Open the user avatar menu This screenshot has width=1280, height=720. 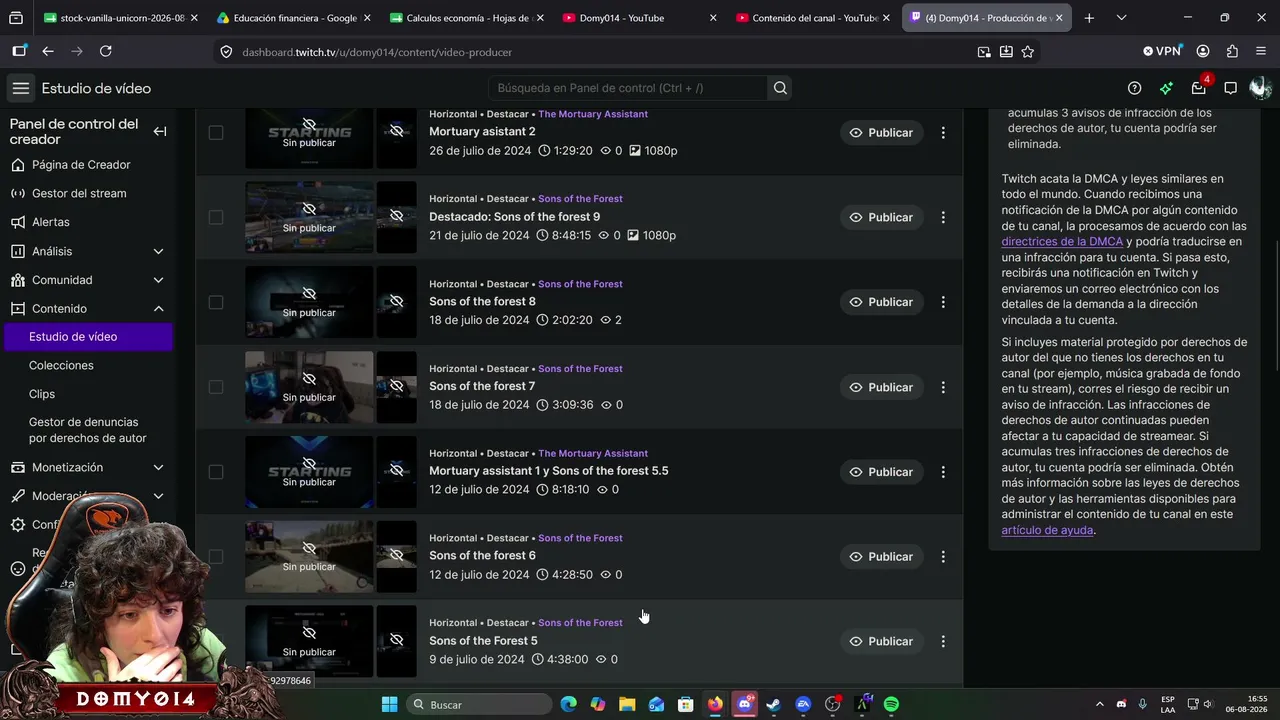point(1260,88)
